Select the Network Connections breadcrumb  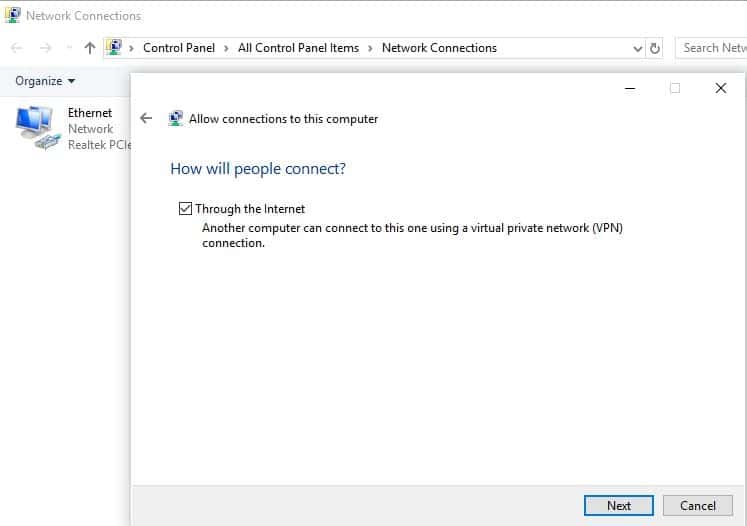[x=439, y=48]
